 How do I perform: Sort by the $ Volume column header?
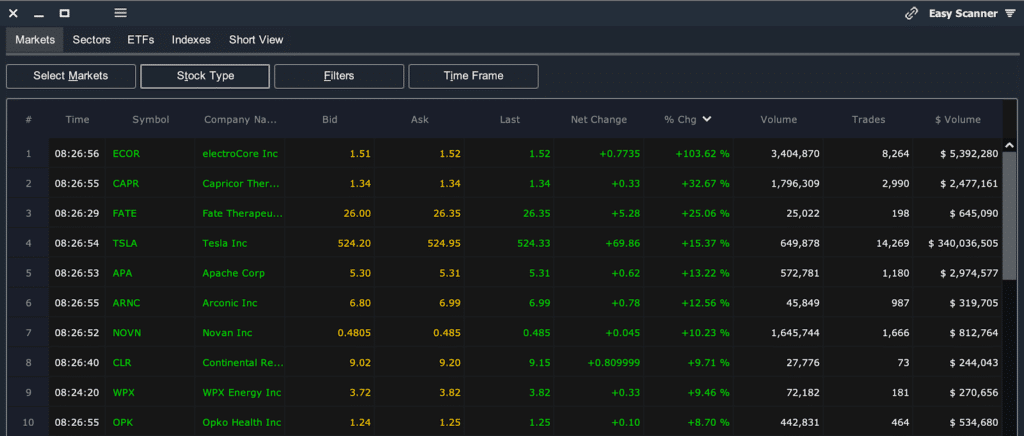click(957, 119)
